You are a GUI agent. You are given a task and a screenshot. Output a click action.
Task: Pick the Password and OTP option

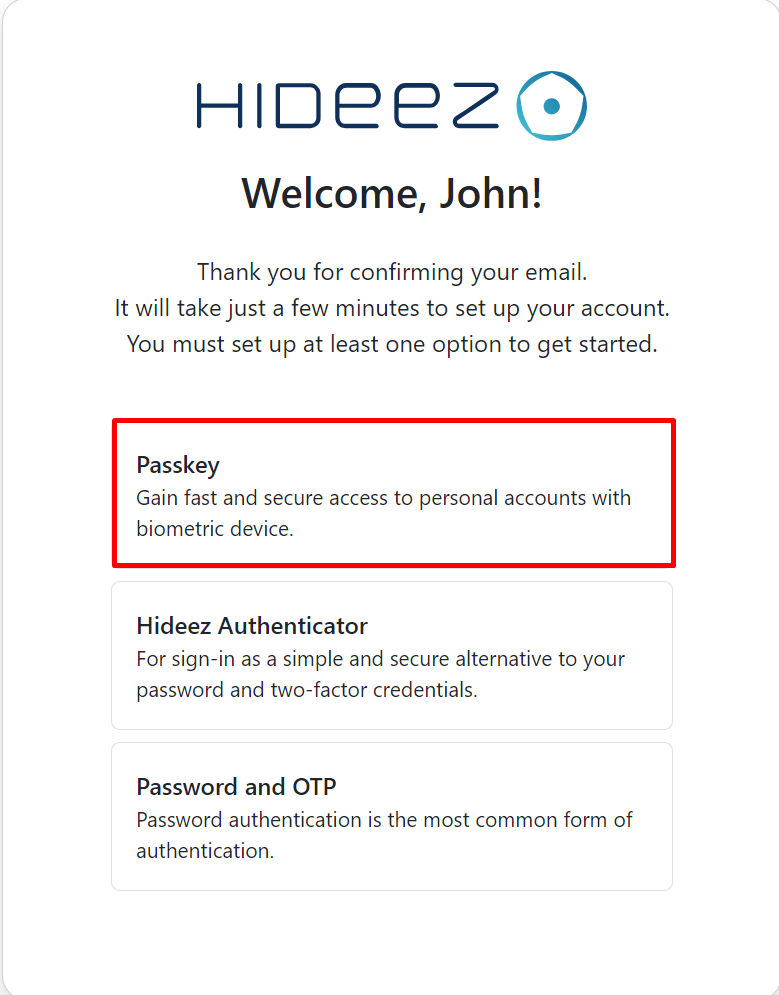(391, 816)
